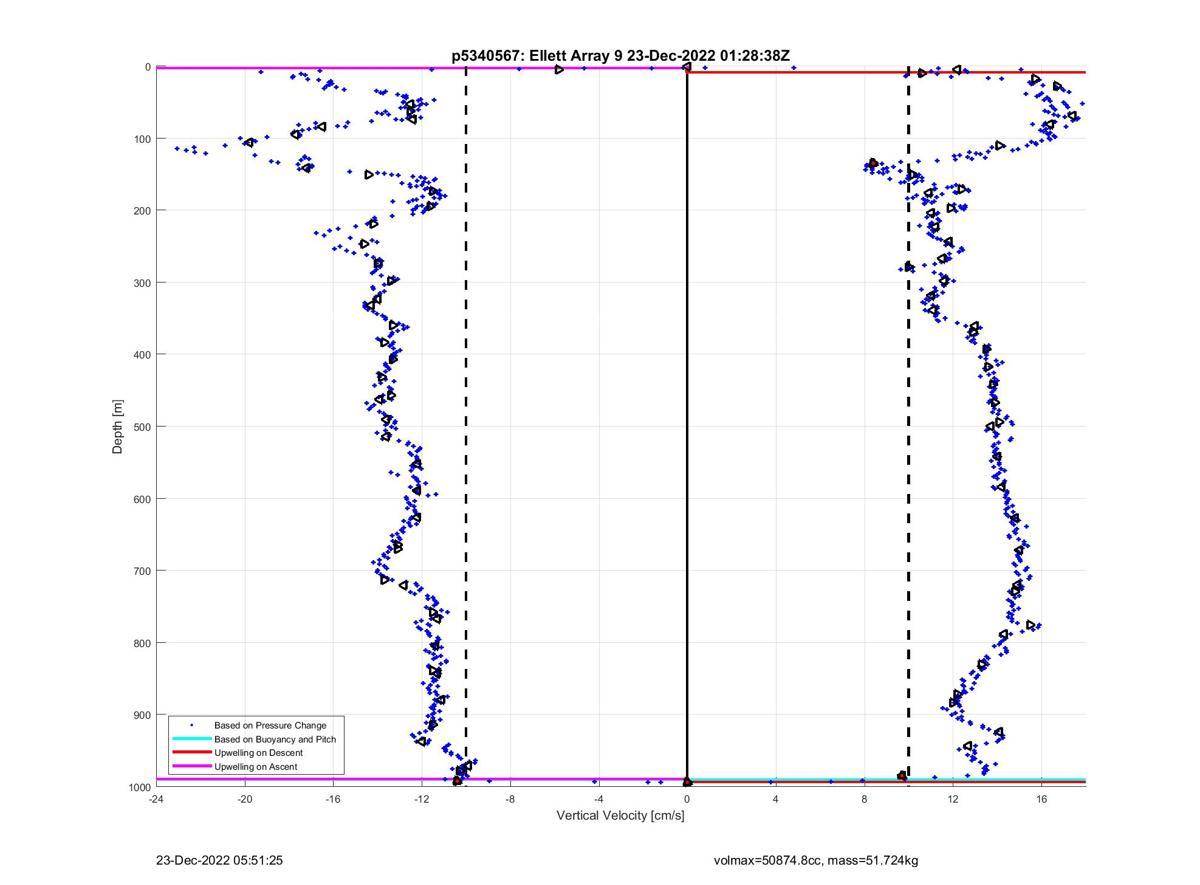Click depth tick label 900
The width and height of the screenshot is (1200, 885).
click(142, 715)
